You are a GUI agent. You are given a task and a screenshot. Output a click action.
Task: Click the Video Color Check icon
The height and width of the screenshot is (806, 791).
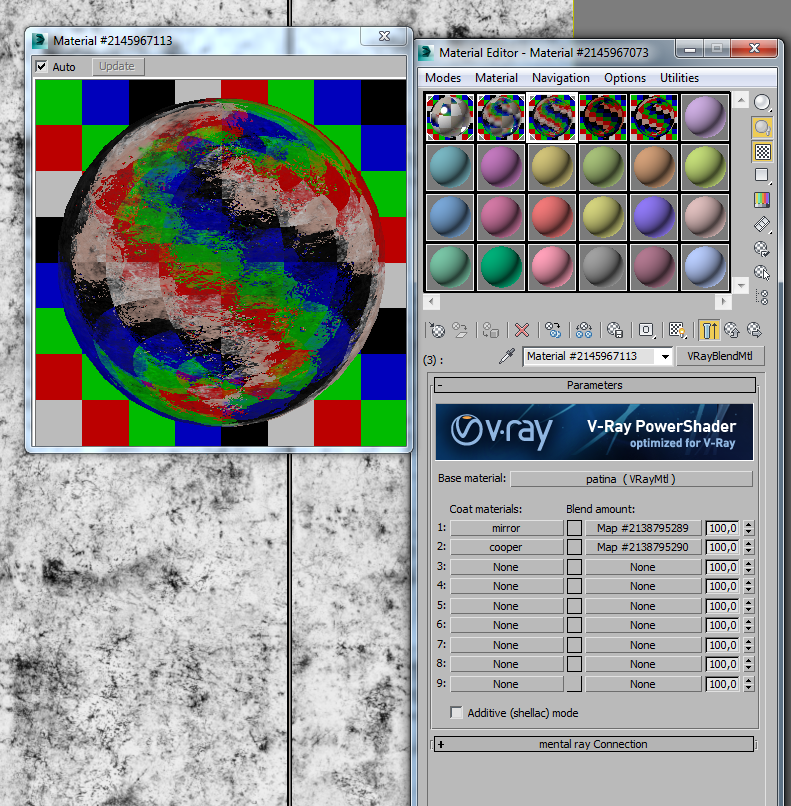(762, 200)
